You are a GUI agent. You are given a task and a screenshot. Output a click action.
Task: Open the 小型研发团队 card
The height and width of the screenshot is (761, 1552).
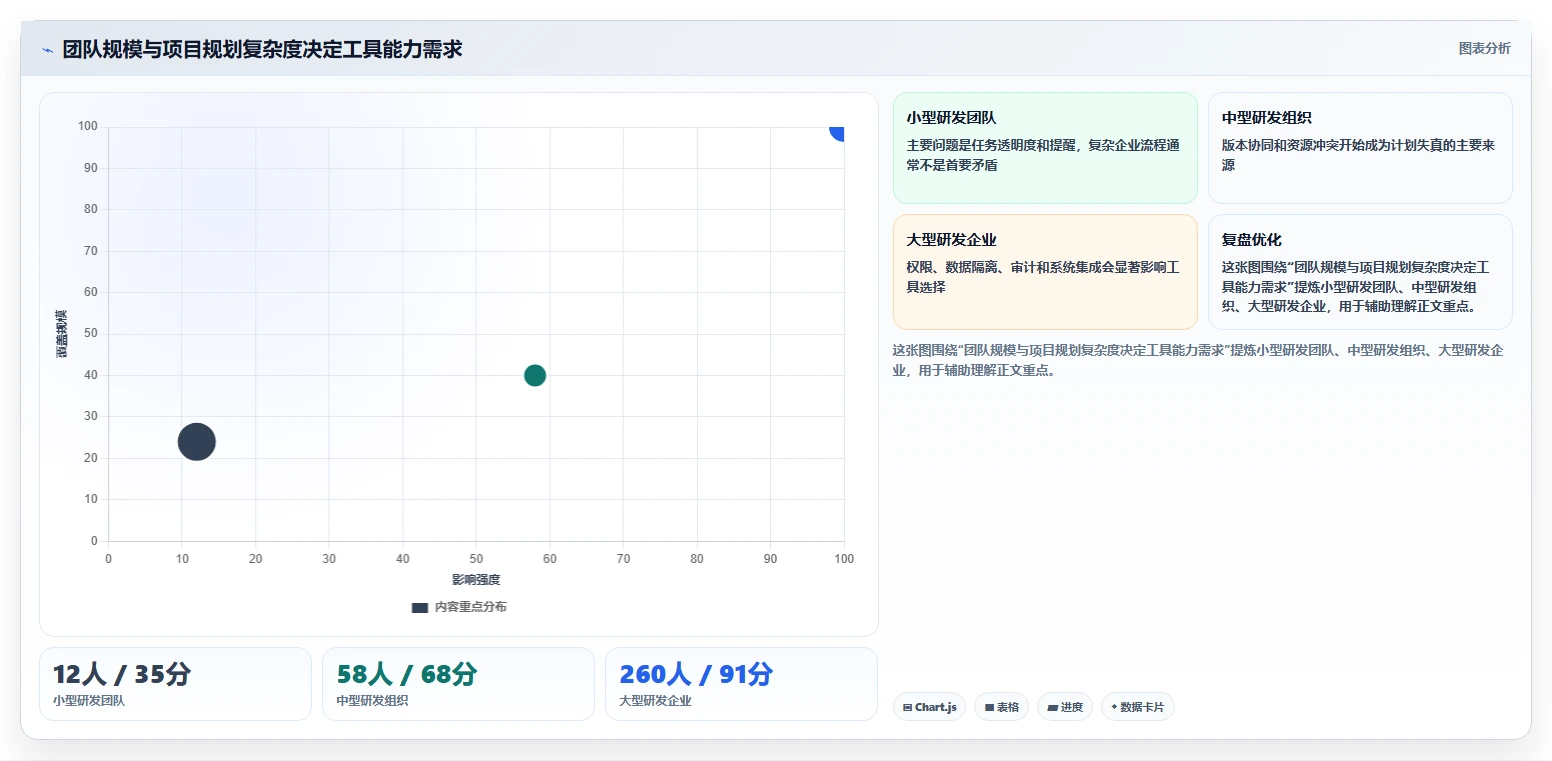click(x=1045, y=148)
